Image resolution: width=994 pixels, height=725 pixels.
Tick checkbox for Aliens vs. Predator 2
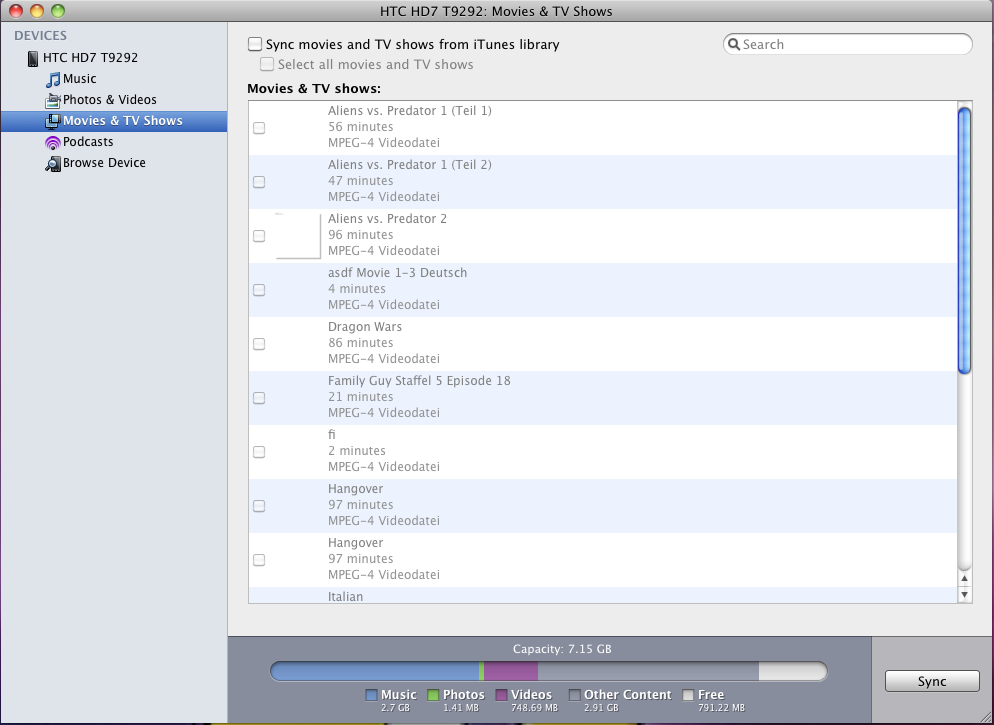[259, 236]
